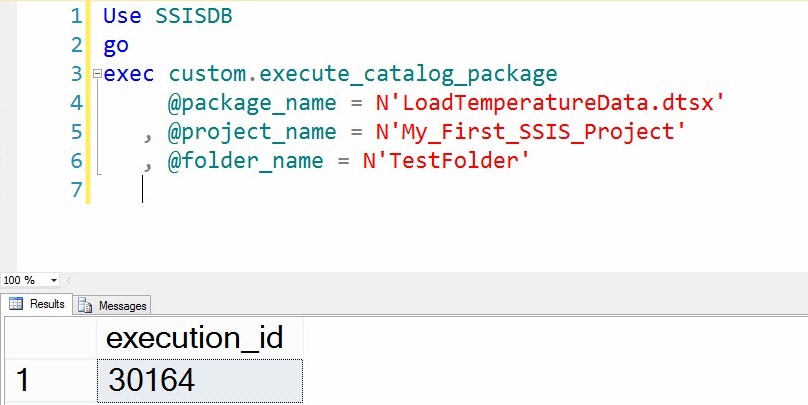Select row 1 header in results grid
Viewport: 808px width, 405px height.
tap(48, 381)
